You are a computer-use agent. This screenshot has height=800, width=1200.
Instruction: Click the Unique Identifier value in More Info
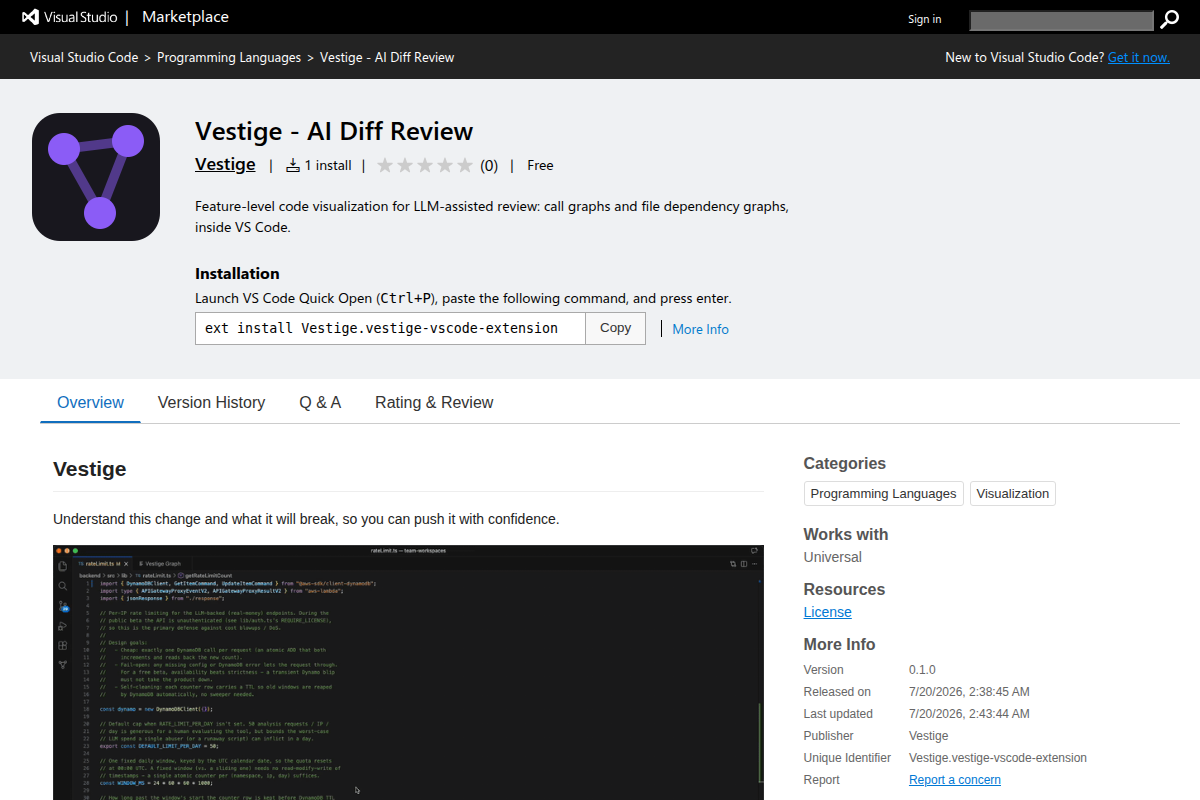[x=998, y=758]
